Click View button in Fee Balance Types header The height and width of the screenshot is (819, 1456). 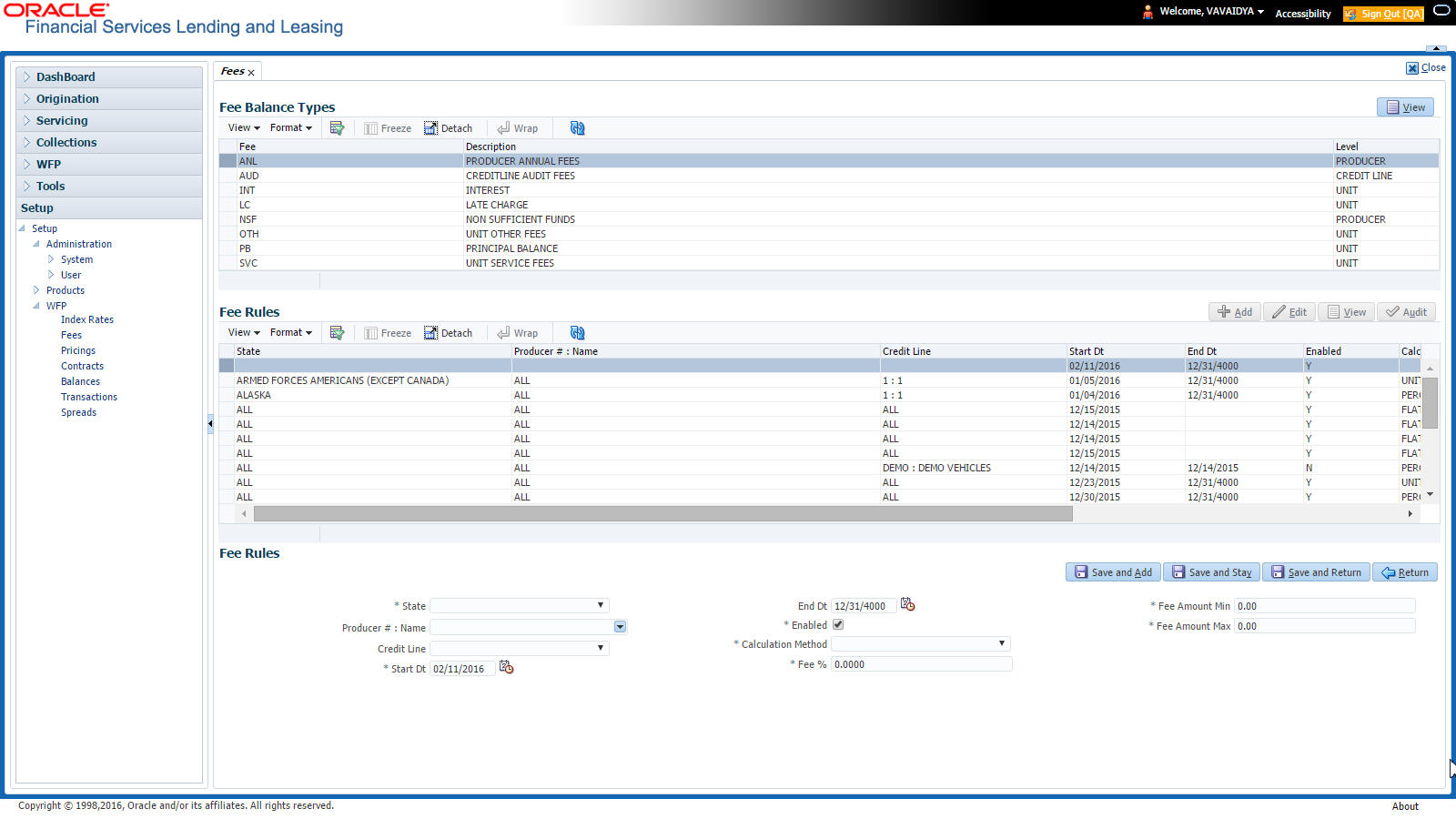tap(1406, 107)
